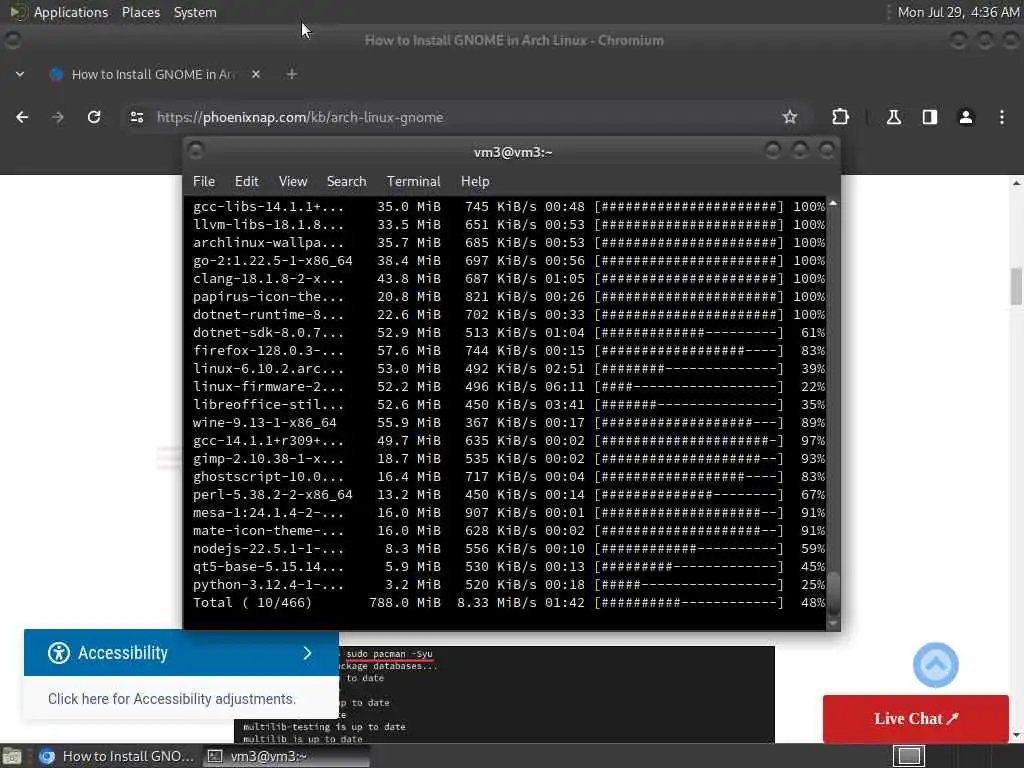Click the workspace switcher in the panel
The height and width of the screenshot is (768, 1024).
909,756
